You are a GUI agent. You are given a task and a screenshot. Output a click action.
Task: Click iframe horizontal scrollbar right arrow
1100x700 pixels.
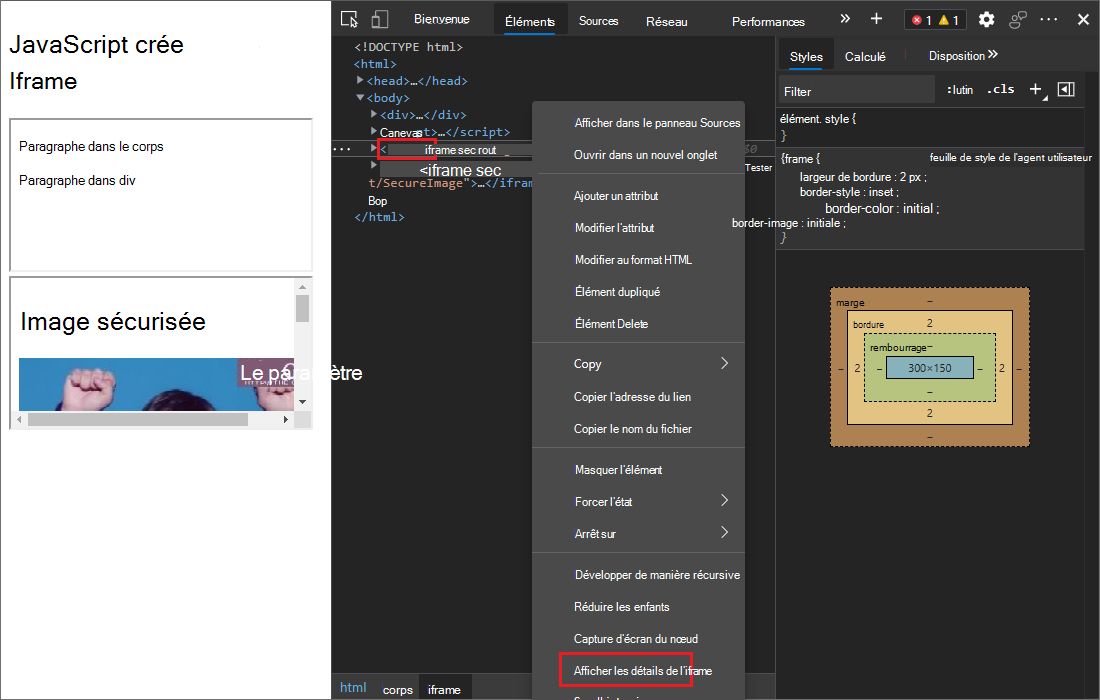pyautogui.click(x=286, y=419)
